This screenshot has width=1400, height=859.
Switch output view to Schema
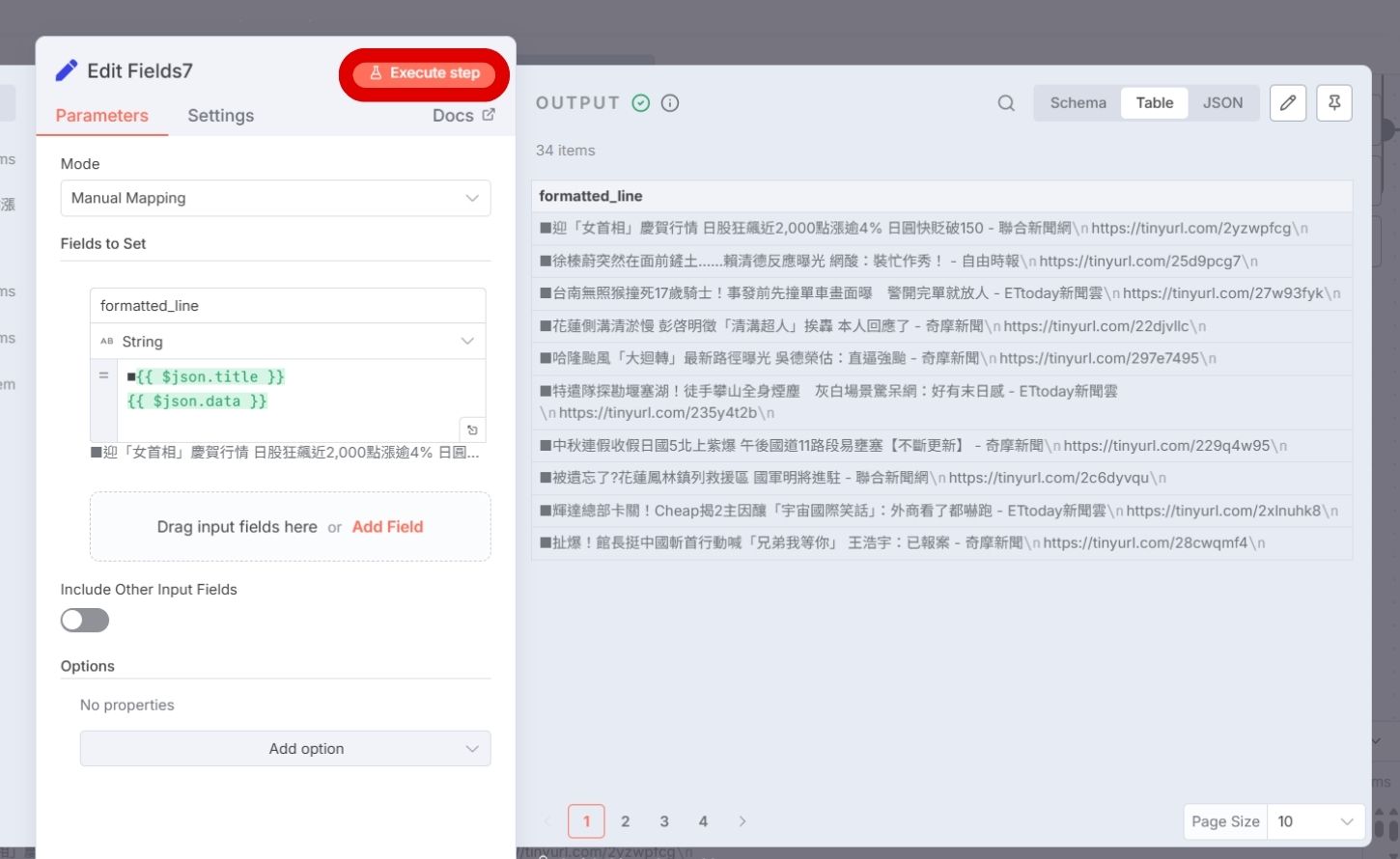click(1078, 102)
